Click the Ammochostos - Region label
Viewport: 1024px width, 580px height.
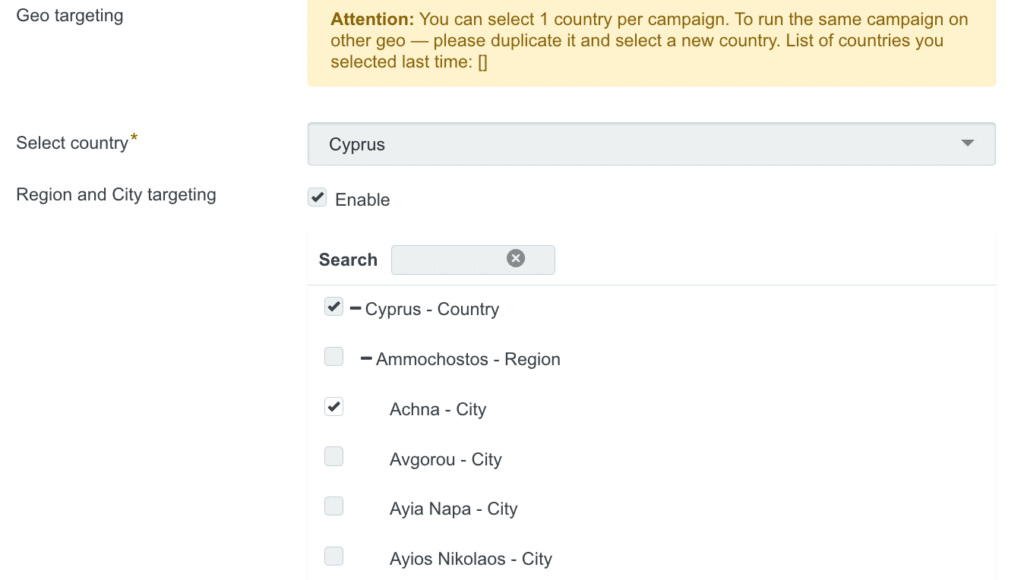pos(468,359)
